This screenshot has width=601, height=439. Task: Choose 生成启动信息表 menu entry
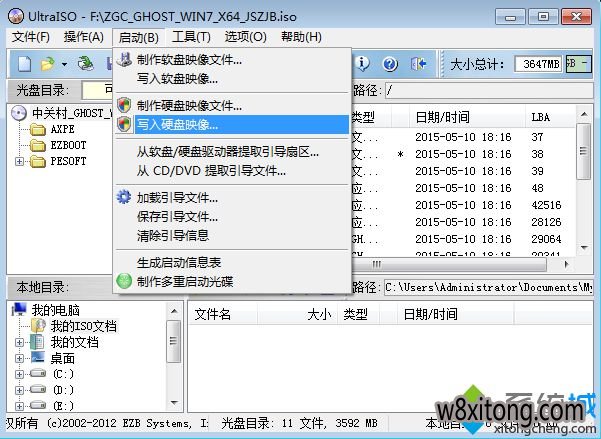tap(232, 263)
